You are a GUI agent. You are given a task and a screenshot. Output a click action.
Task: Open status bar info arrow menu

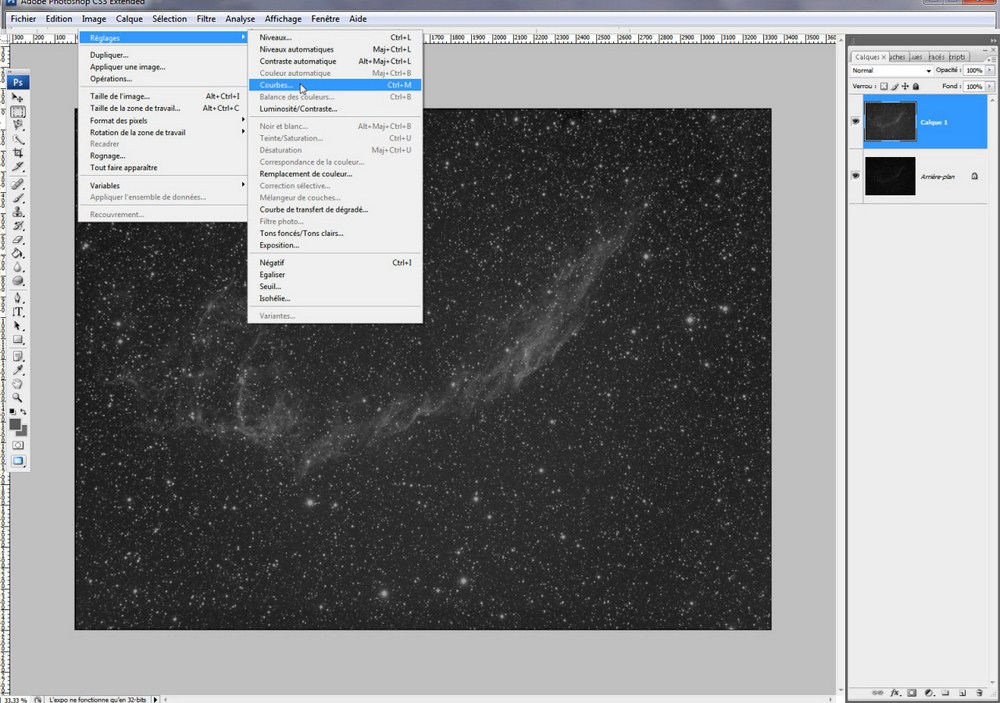pos(155,700)
